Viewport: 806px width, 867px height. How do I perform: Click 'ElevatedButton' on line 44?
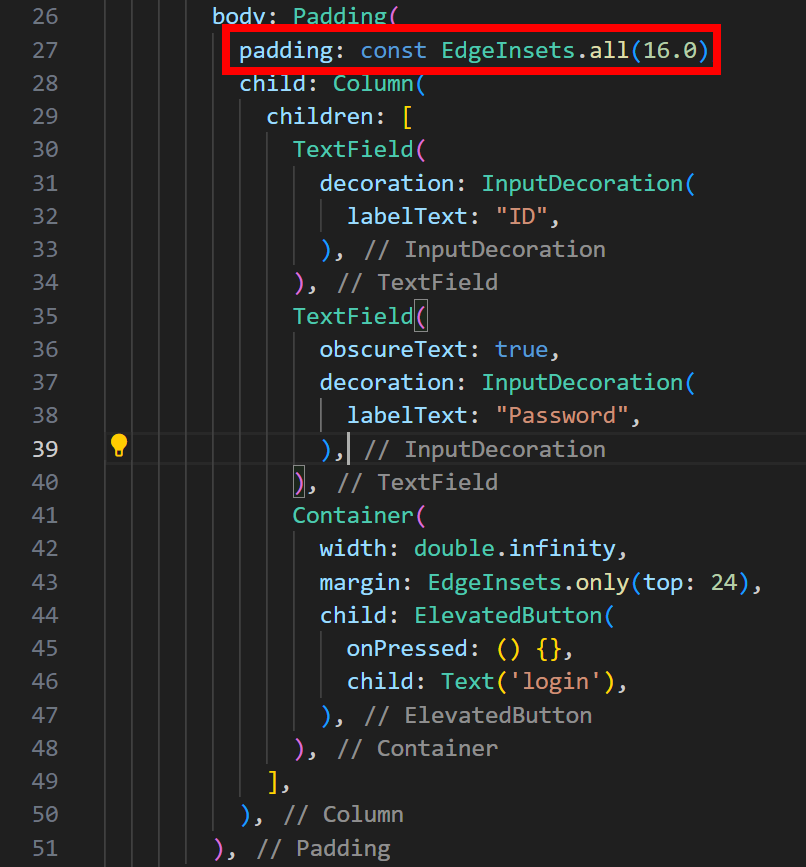[x=508, y=615]
